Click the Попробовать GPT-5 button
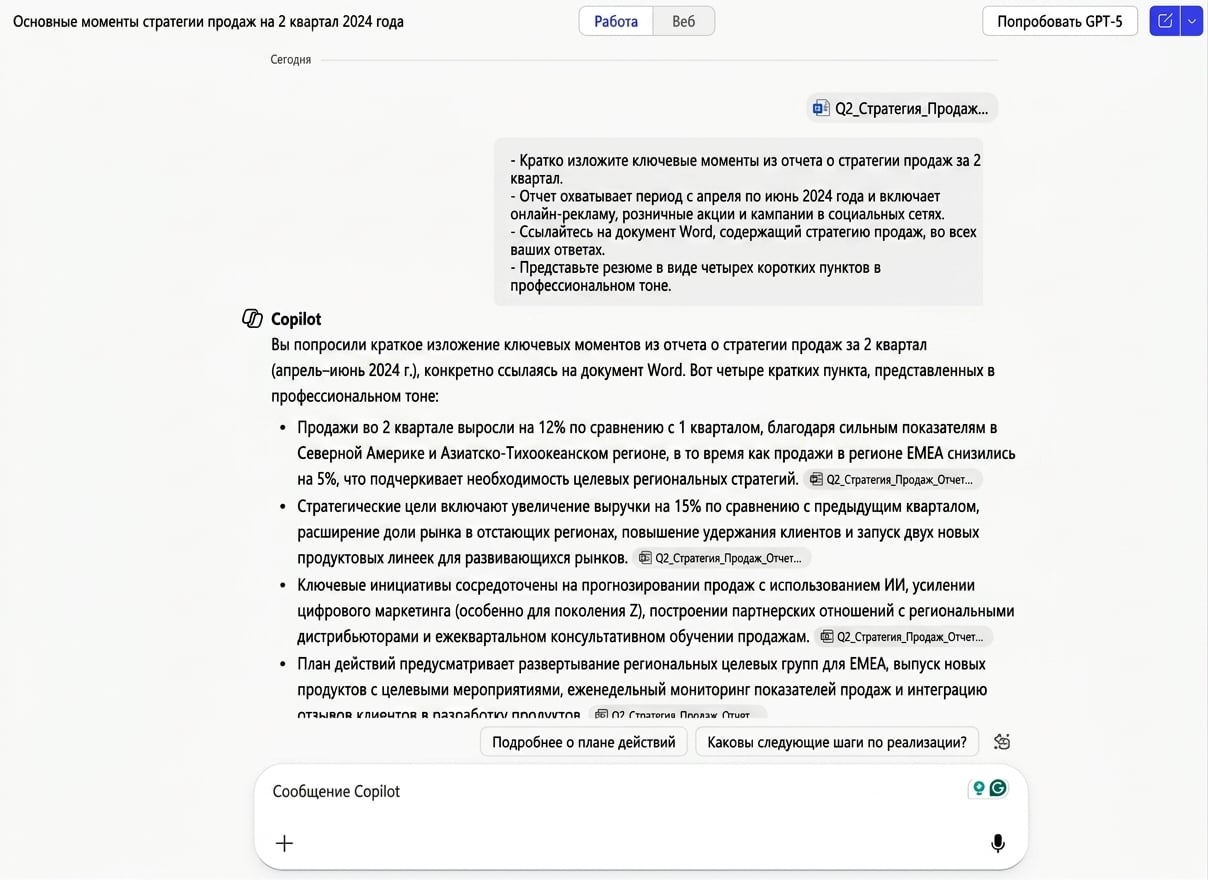 (x=1060, y=21)
